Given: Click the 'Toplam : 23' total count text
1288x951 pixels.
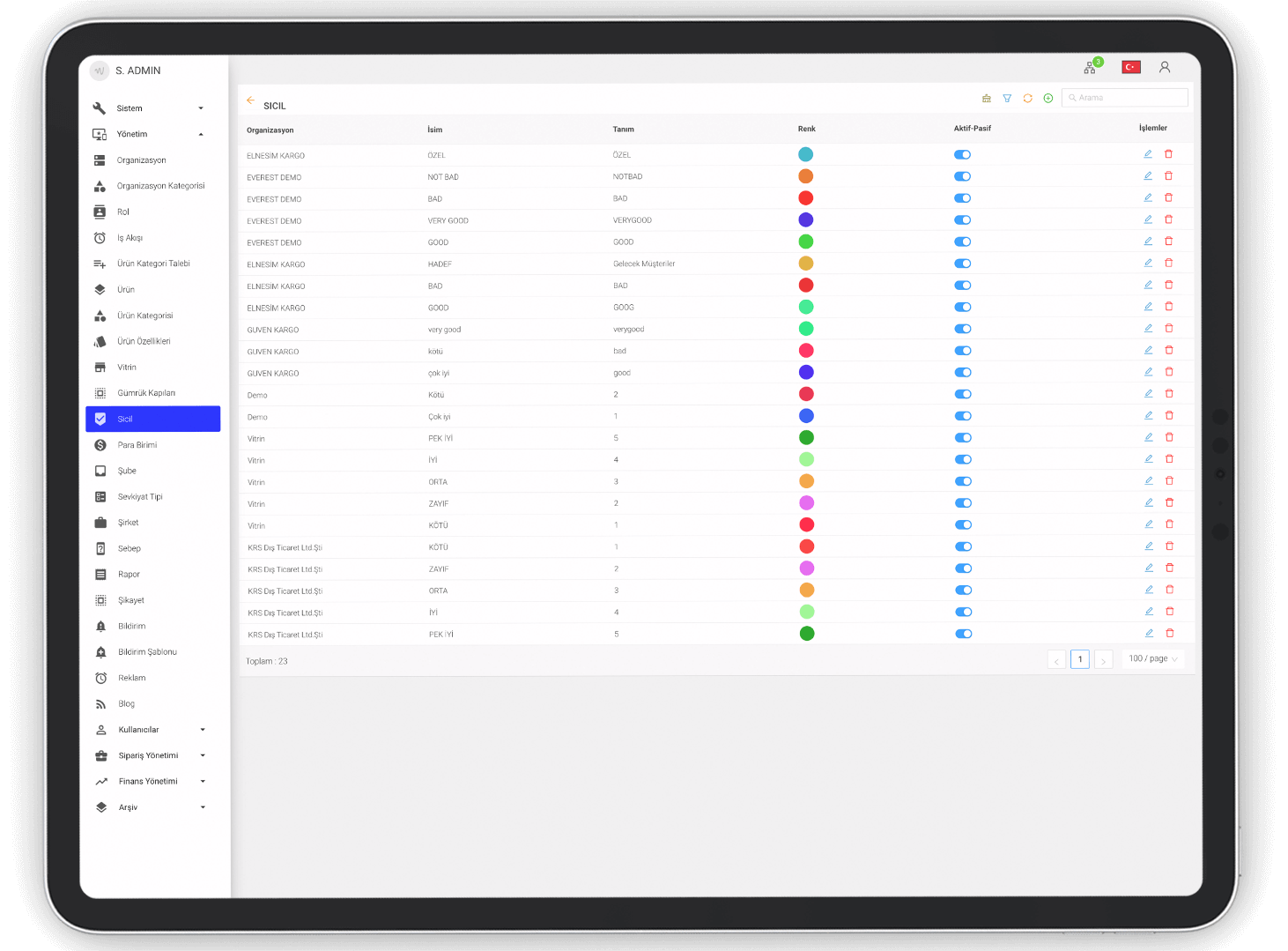Looking at the screenshot, I should tap(267, 661).
